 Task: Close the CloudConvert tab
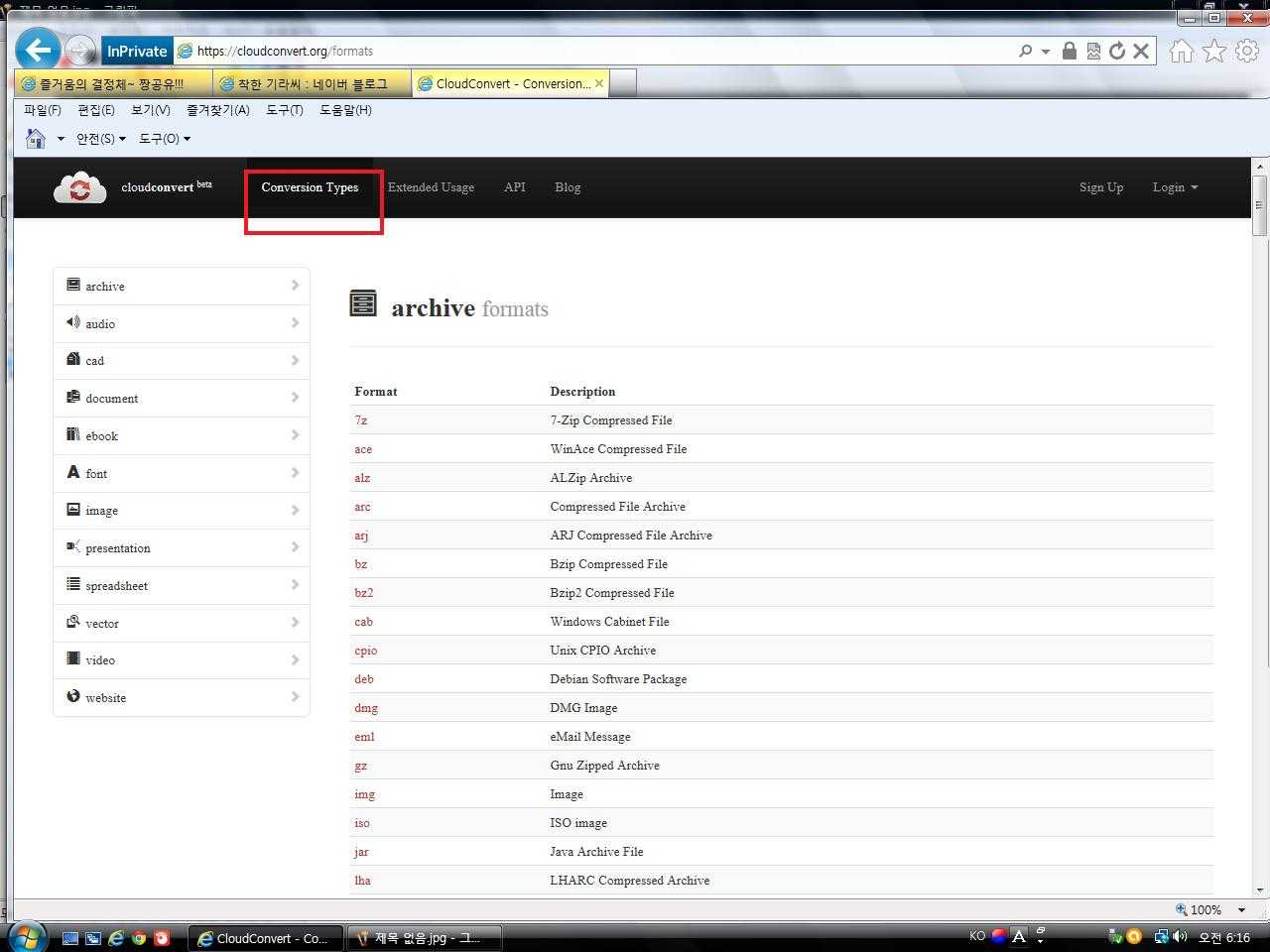599,83
